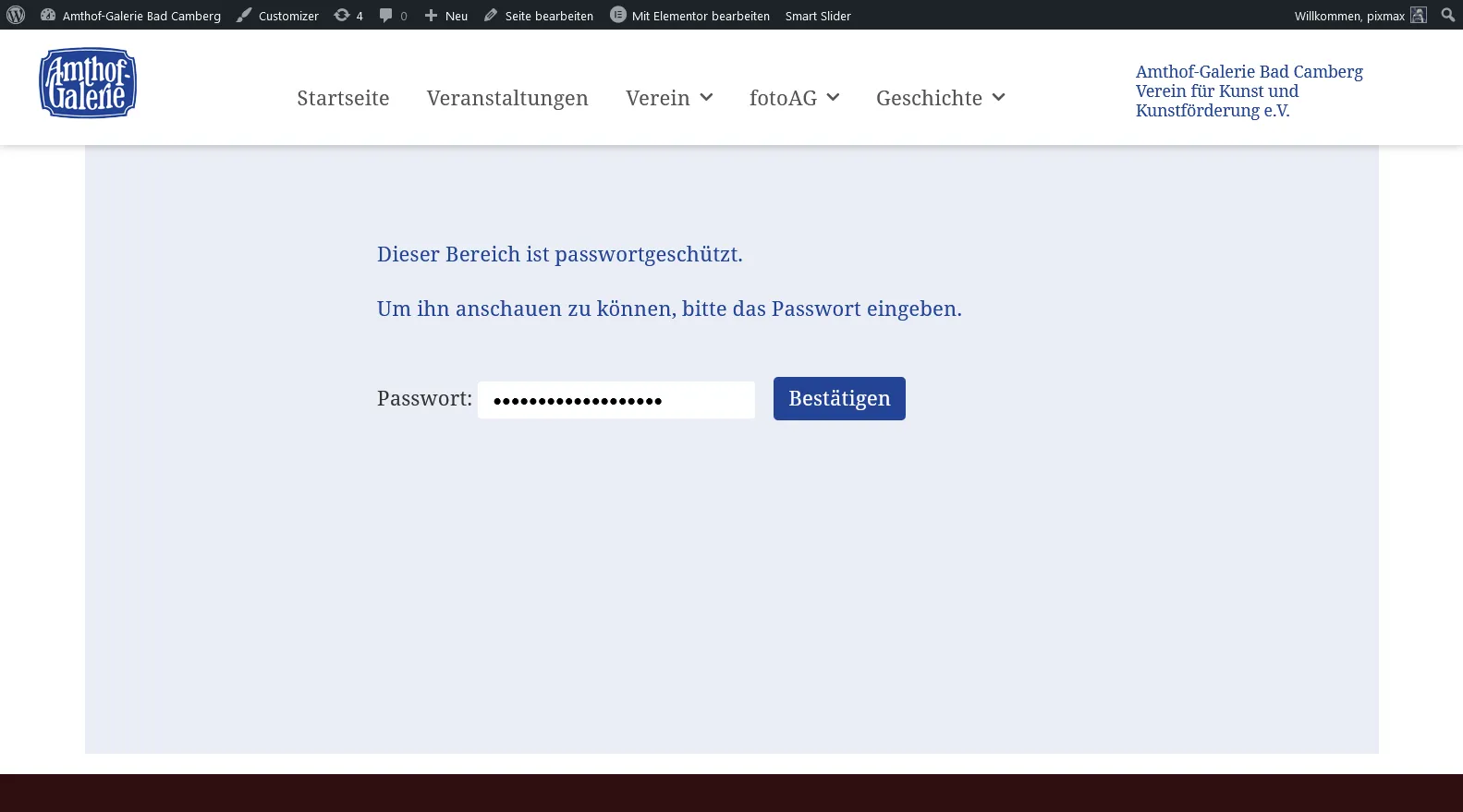Click the Bestätigen button

click(x=839, y=398)
